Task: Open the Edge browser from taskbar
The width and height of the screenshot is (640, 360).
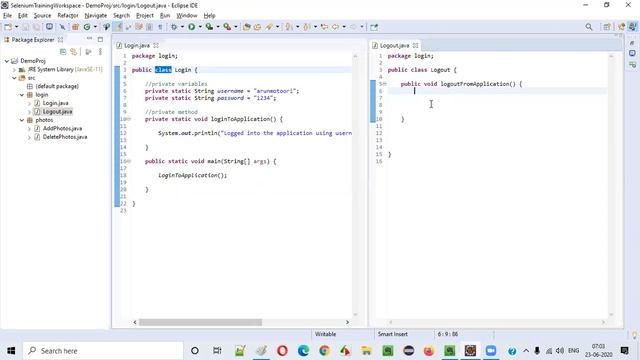Action: [x=303, y=351]
